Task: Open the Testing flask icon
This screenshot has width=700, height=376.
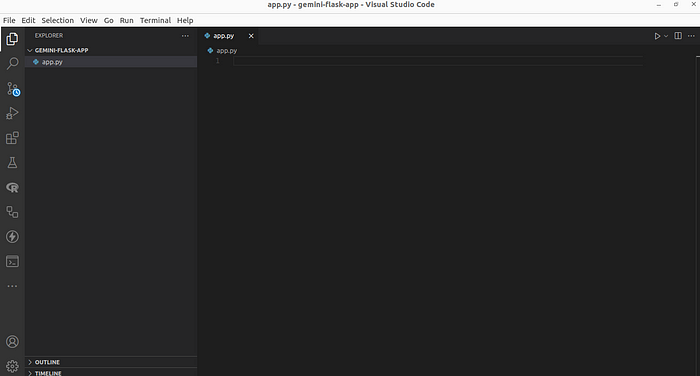Action: point(12,163)
